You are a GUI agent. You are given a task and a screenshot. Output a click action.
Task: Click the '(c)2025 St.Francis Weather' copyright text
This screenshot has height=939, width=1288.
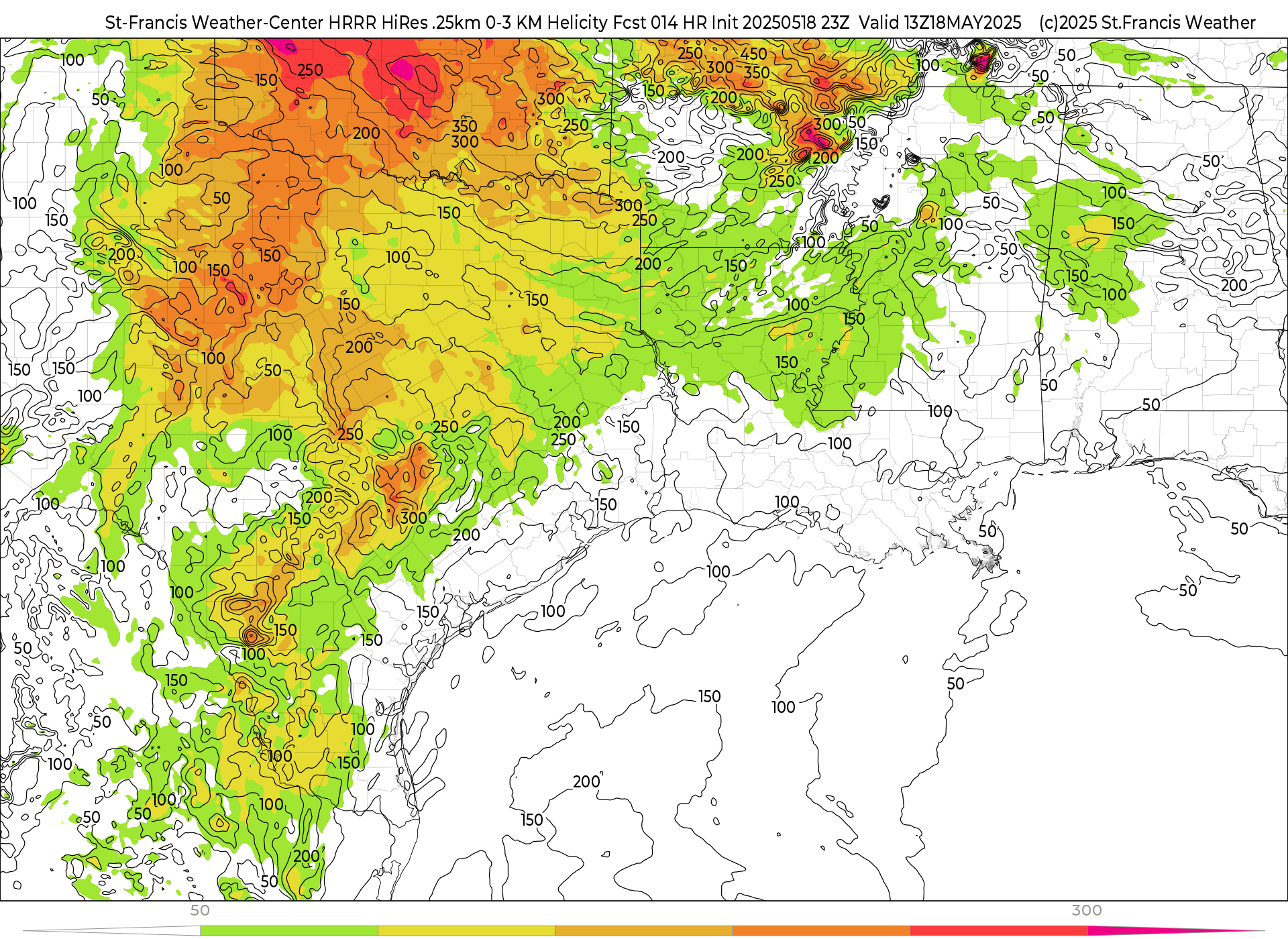[1147, 23]
